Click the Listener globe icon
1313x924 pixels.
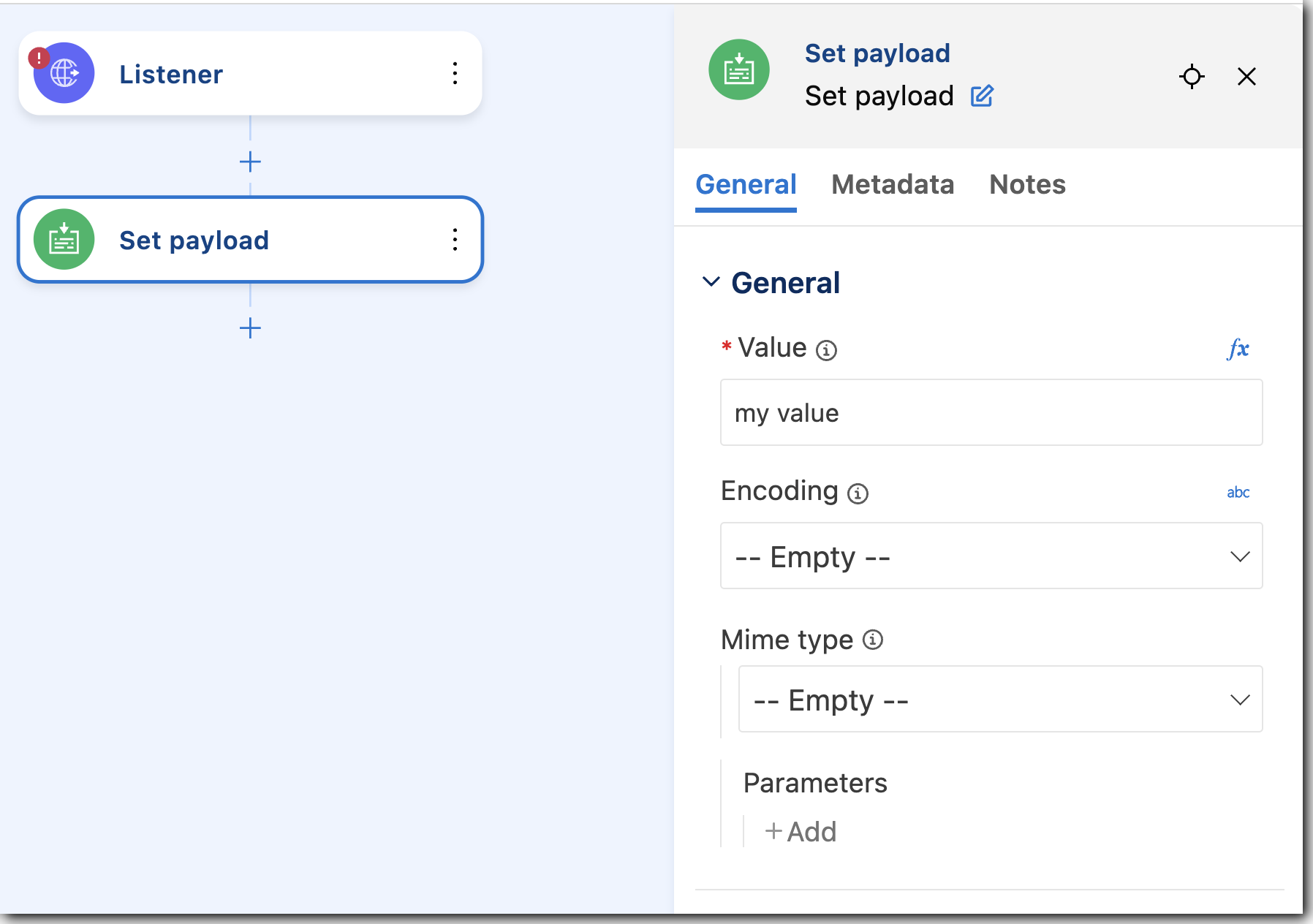tap(64, 73)
